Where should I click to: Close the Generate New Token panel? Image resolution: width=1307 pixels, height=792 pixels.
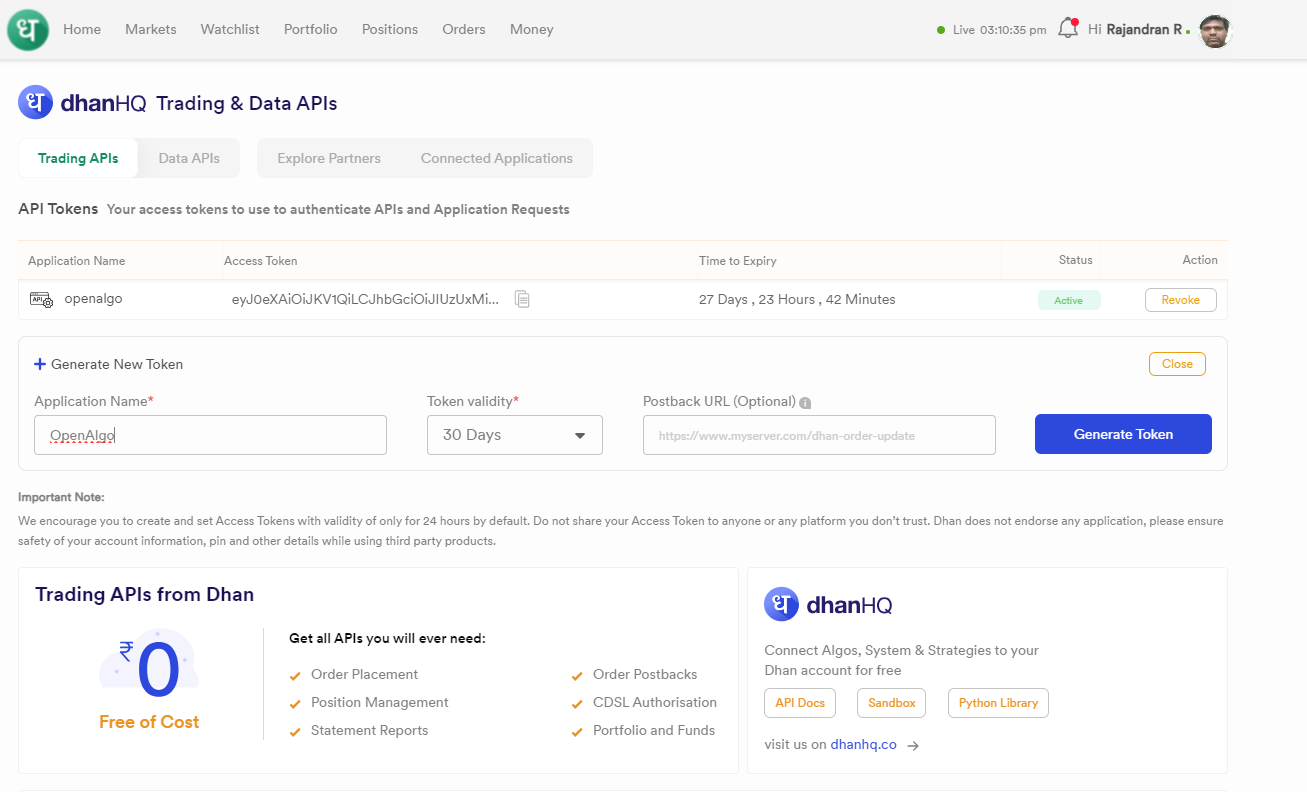coord(1177,364)
